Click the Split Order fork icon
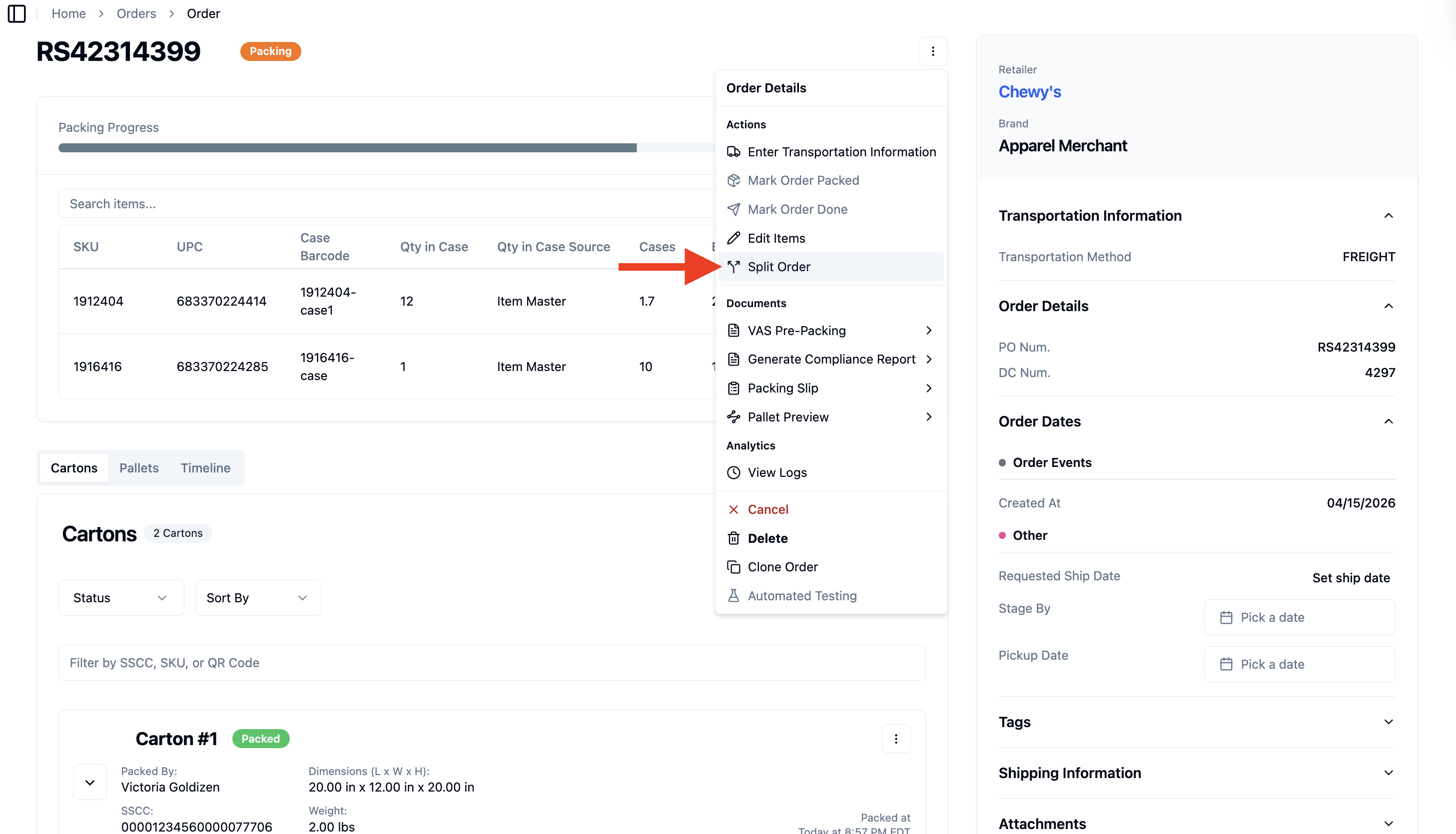1456x834 pixels. [x=733, y=266]
